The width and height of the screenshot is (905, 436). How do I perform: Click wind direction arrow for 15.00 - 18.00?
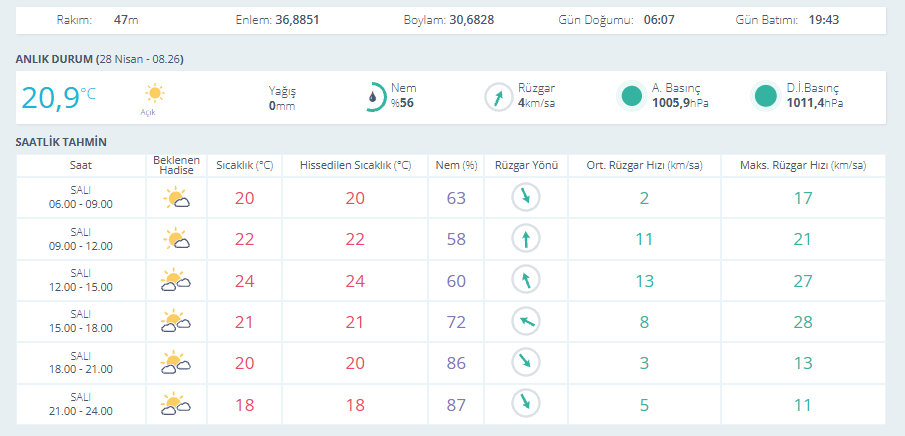pyautogui.click(x=526, y=321)
